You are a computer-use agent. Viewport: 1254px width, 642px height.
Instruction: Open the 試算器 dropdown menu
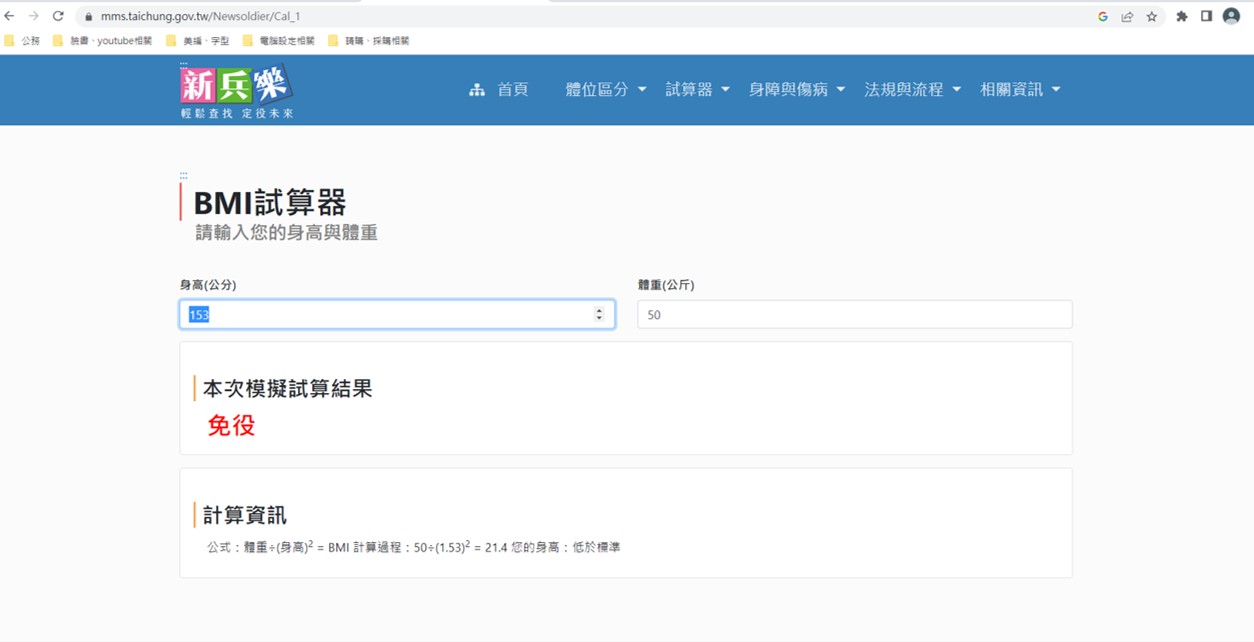pos(698,90)
